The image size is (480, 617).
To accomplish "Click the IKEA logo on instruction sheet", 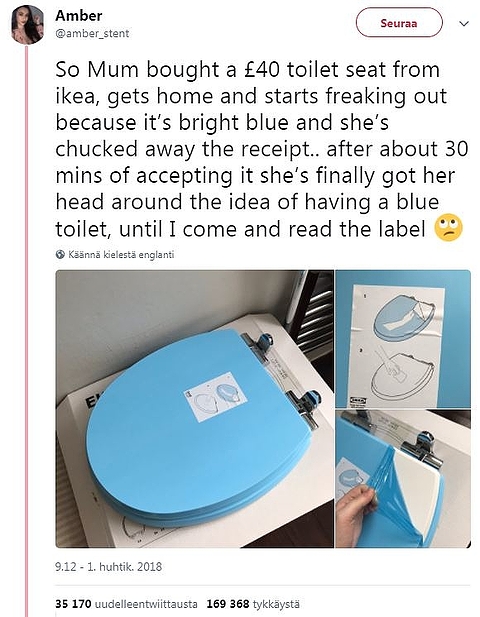I will (358, 400).
